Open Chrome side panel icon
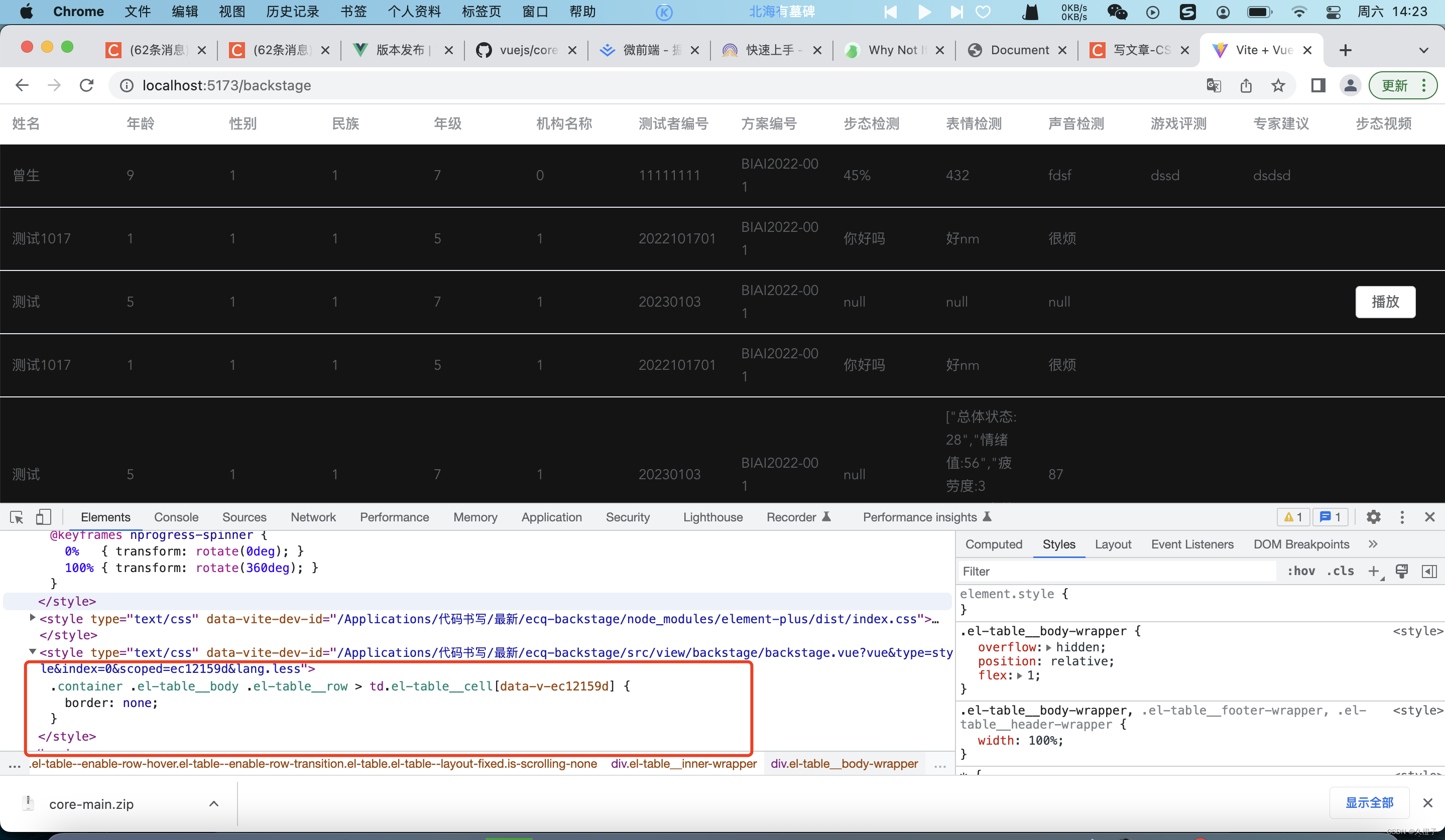Viewport: 1445px width, 840px height. tap(1317, 85)
